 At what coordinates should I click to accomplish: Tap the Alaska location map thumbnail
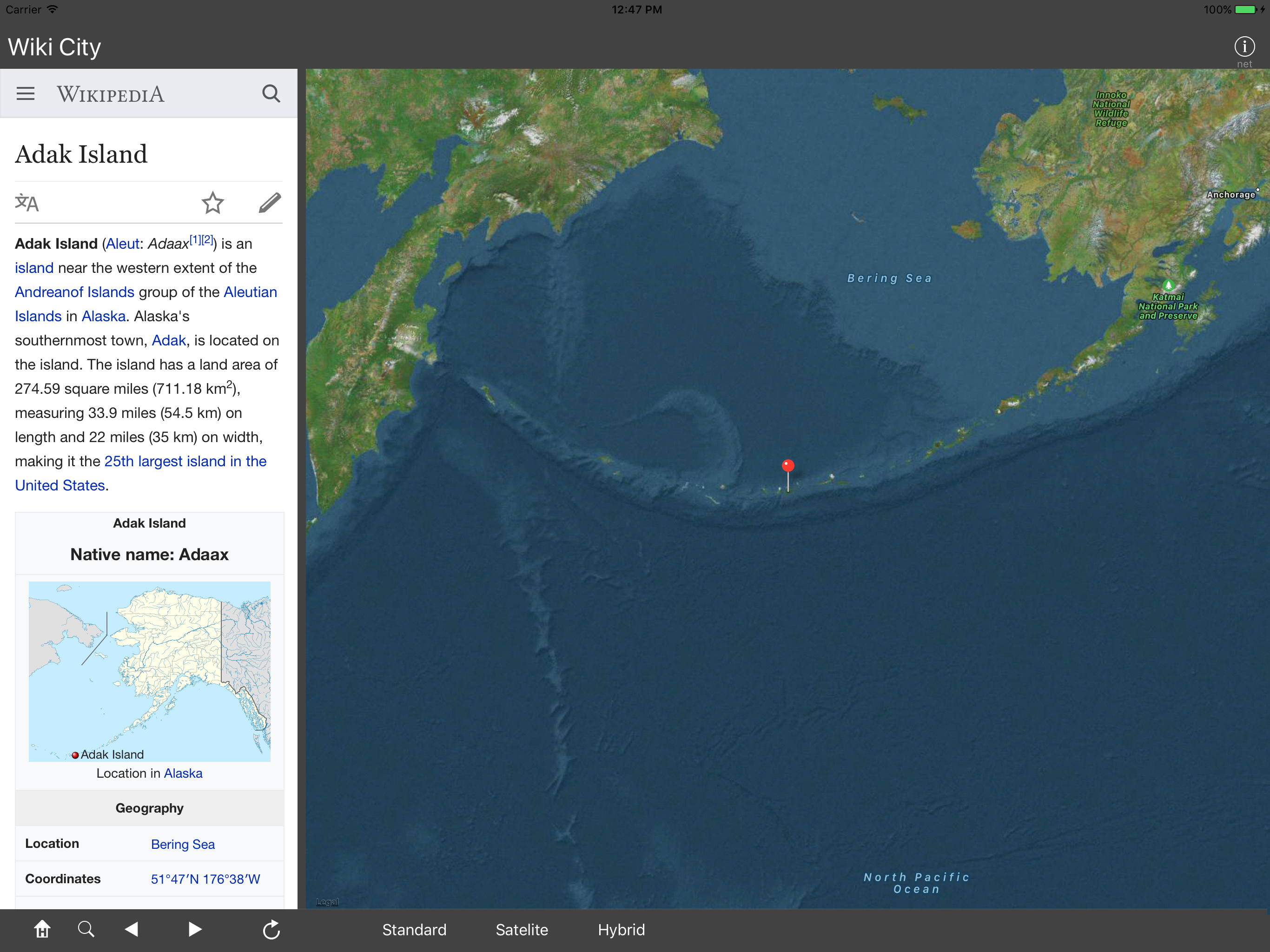149,671
